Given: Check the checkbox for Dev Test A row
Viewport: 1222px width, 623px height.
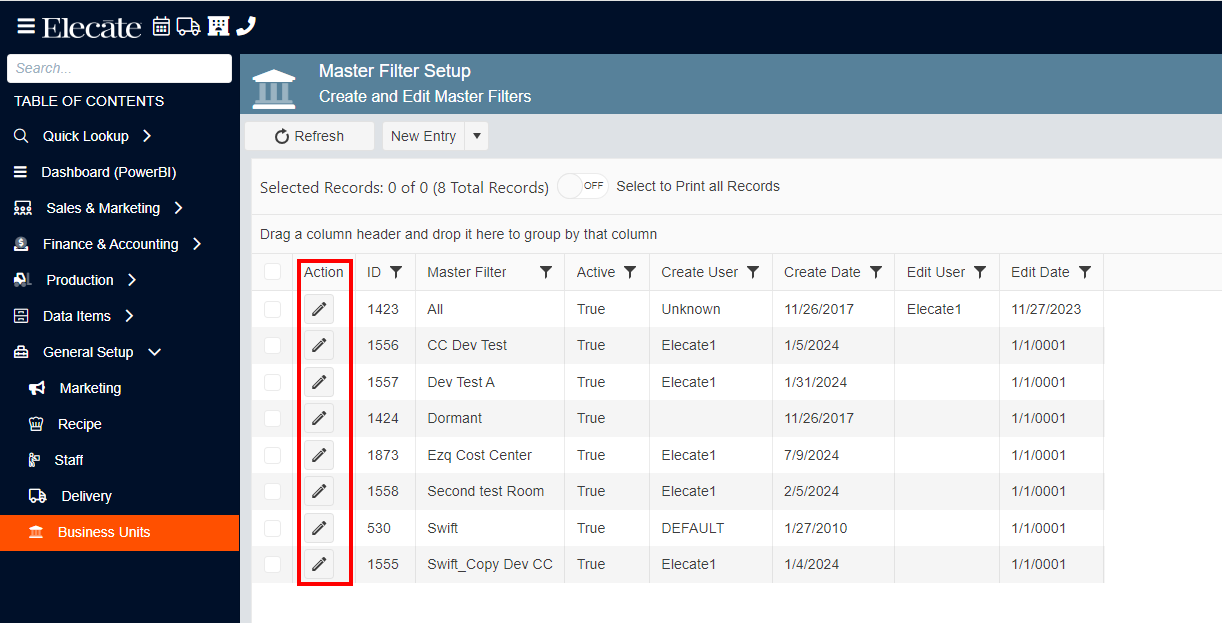Looking at the screenshot, I should click(x=273, y=382).
